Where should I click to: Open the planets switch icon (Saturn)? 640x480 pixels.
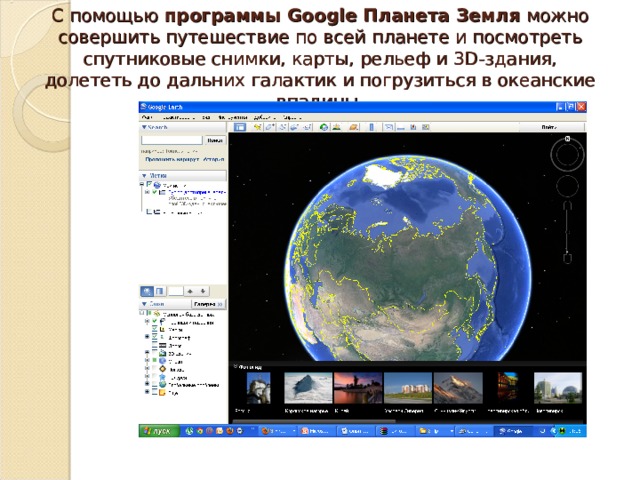354,127
